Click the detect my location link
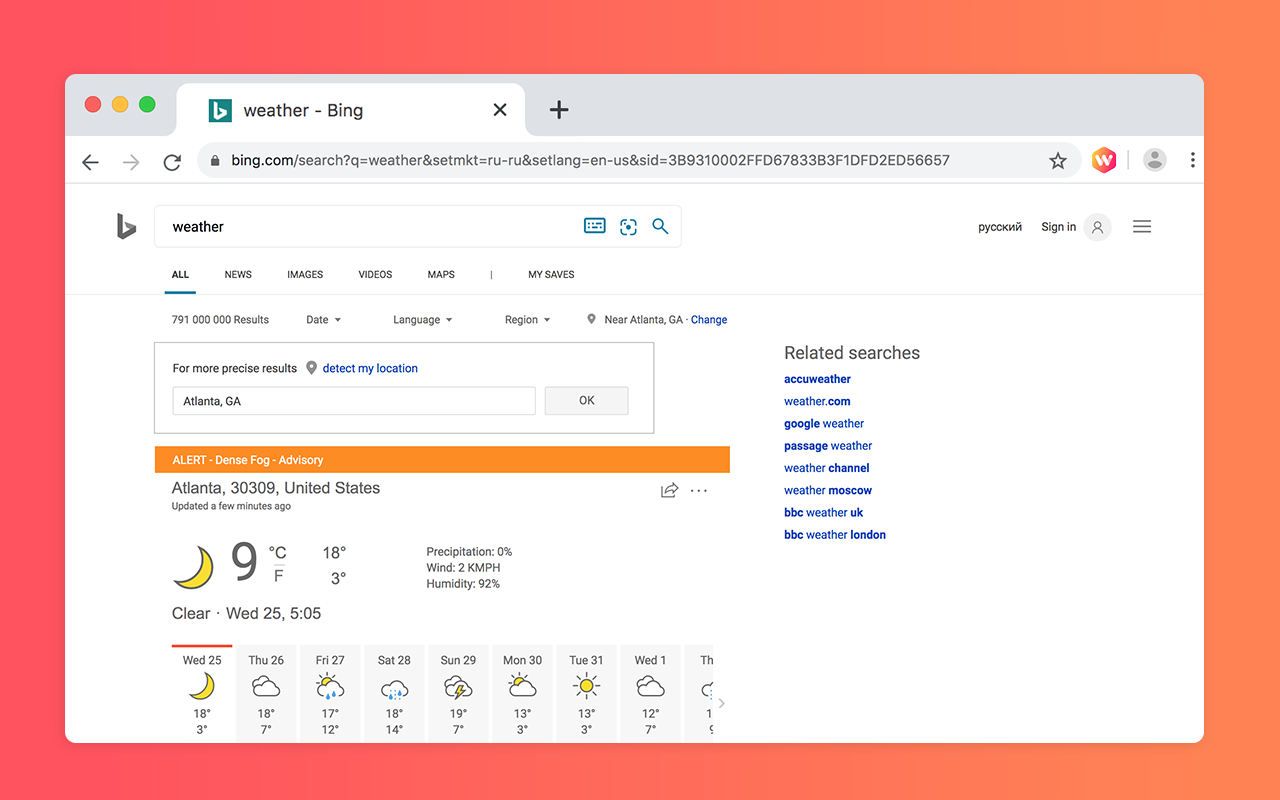1280x800 pixels. pyautogui.click(x=370, y=368)
